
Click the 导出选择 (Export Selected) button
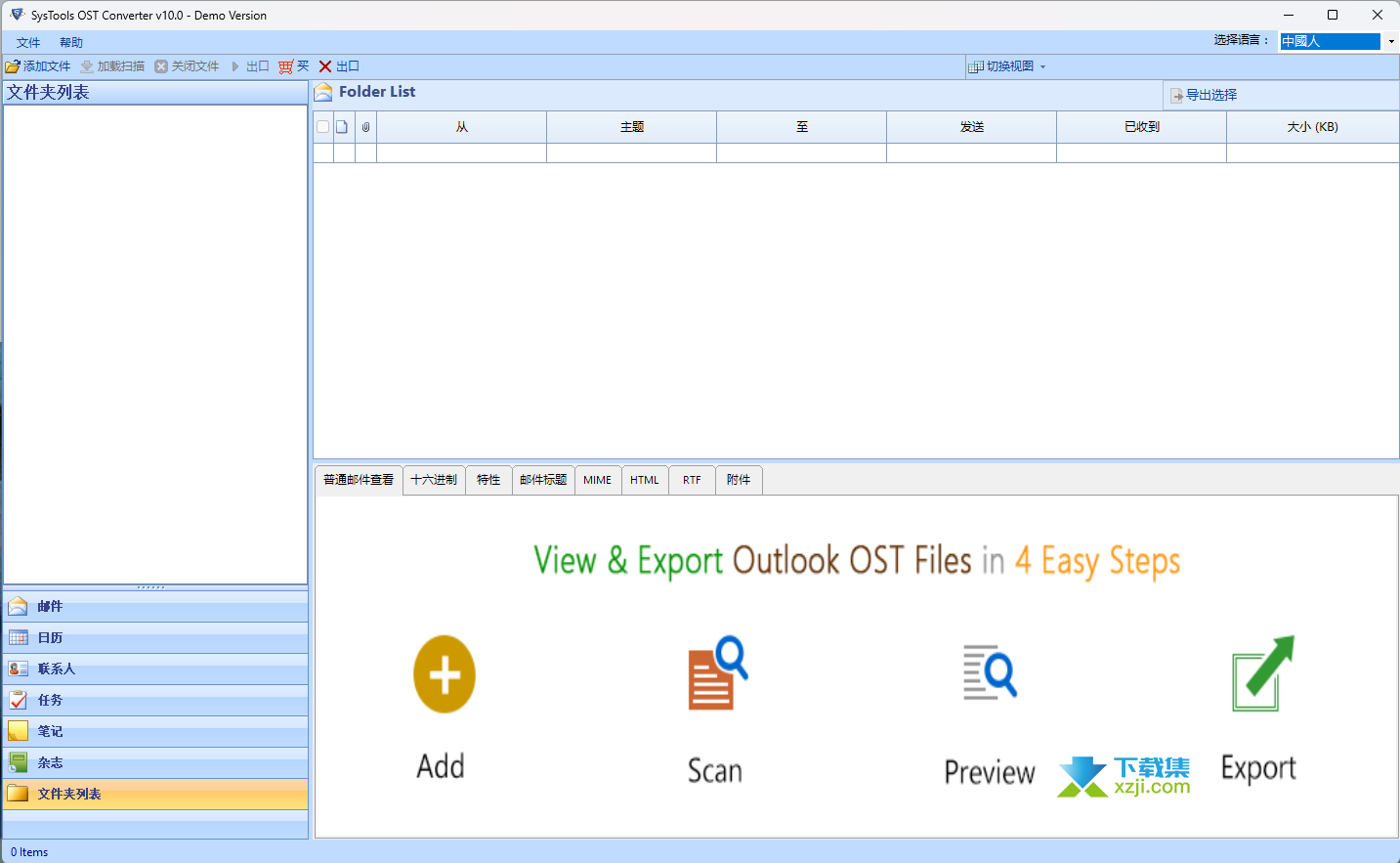tap(1204, 95)
